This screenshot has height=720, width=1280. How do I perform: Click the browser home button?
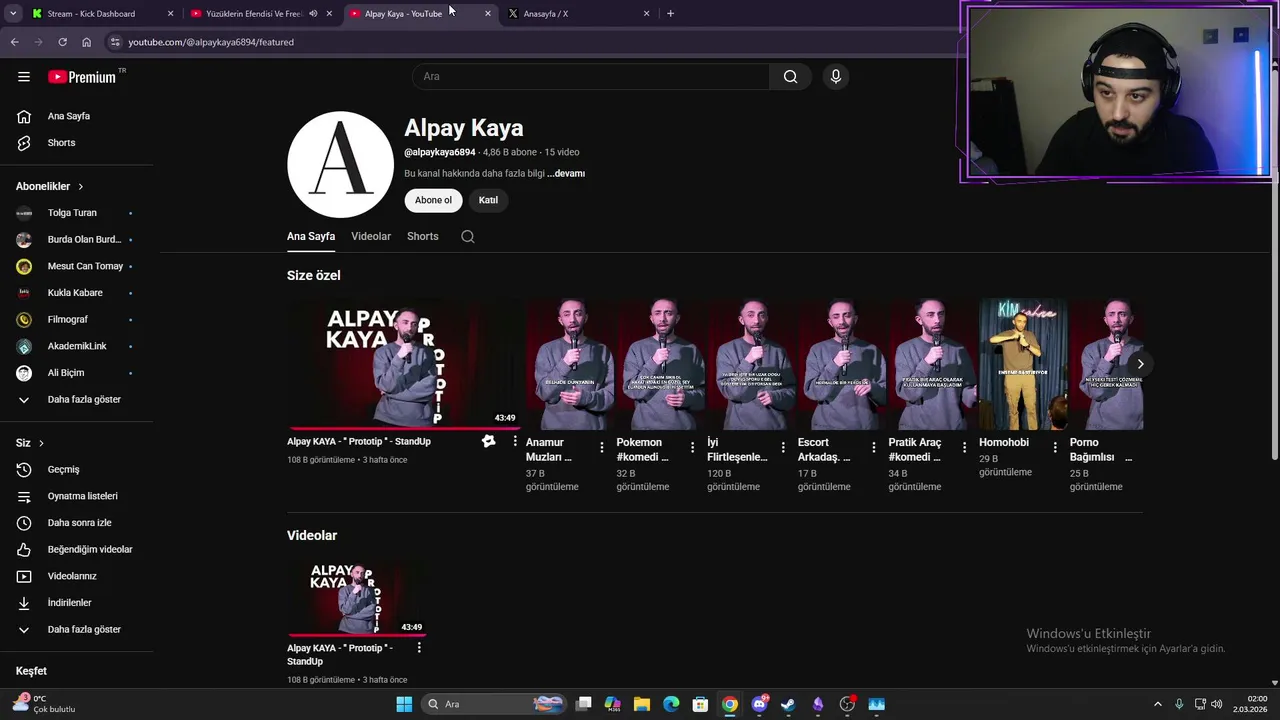click(87, 42)
